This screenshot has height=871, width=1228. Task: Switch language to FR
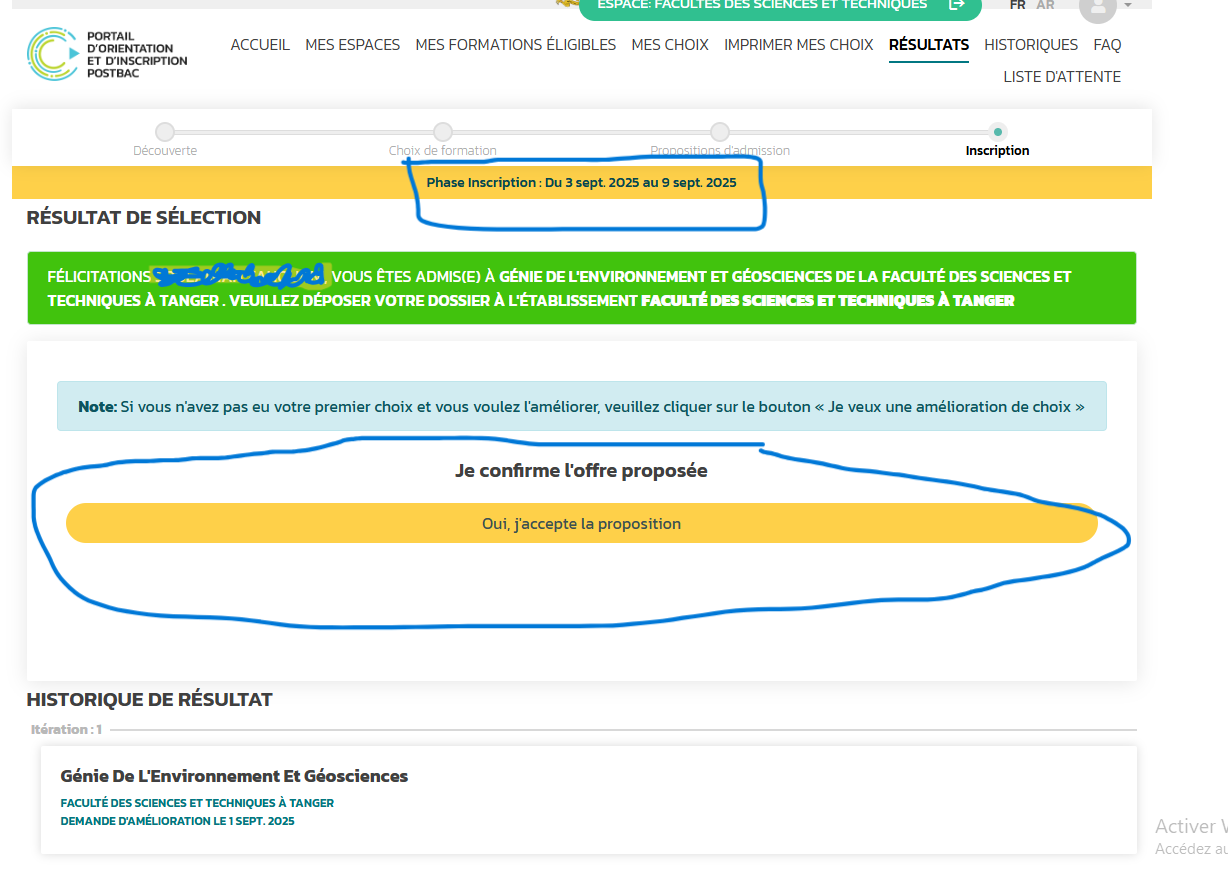(1018, 5)
